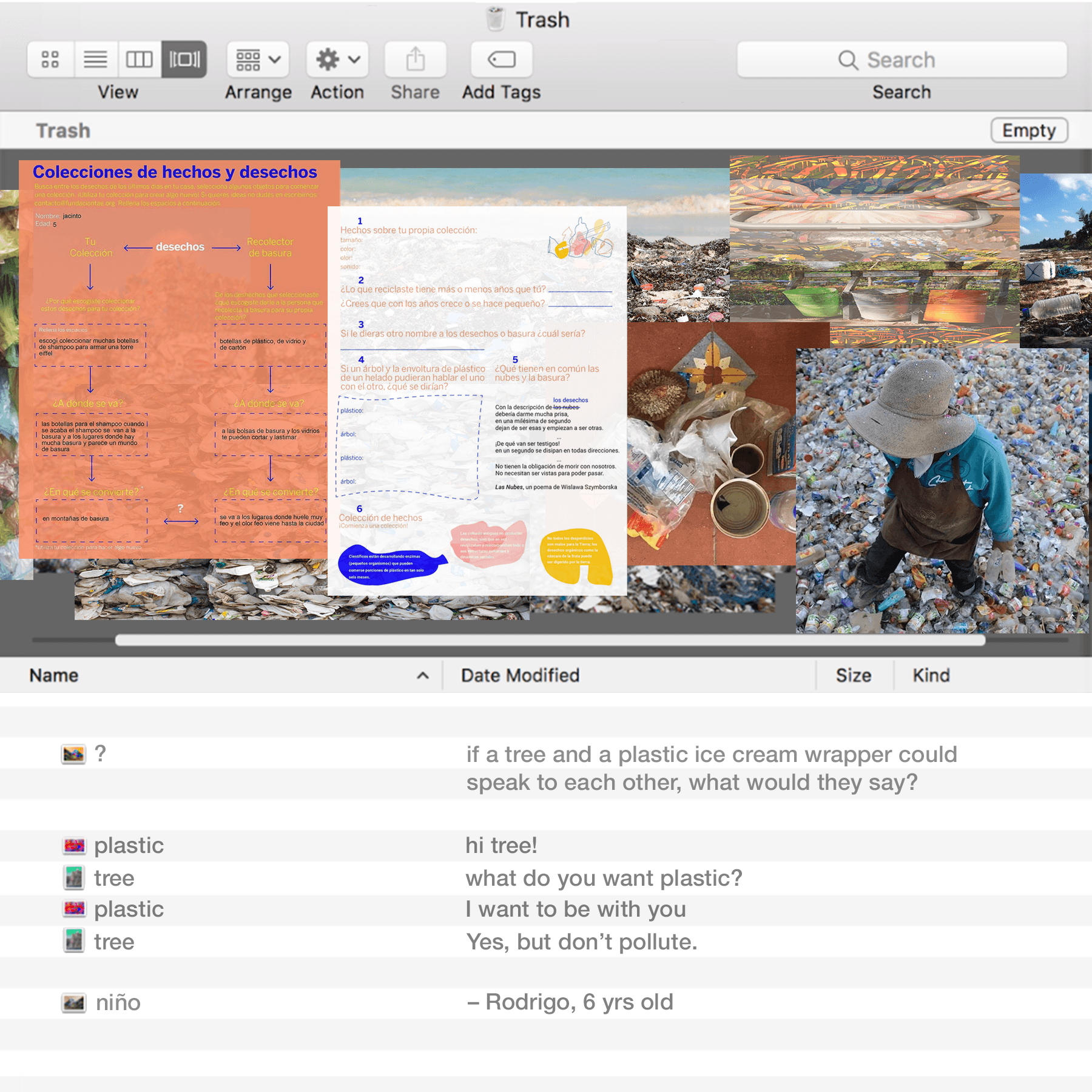Select the man in hat among bottles photo

pos(942,490)
